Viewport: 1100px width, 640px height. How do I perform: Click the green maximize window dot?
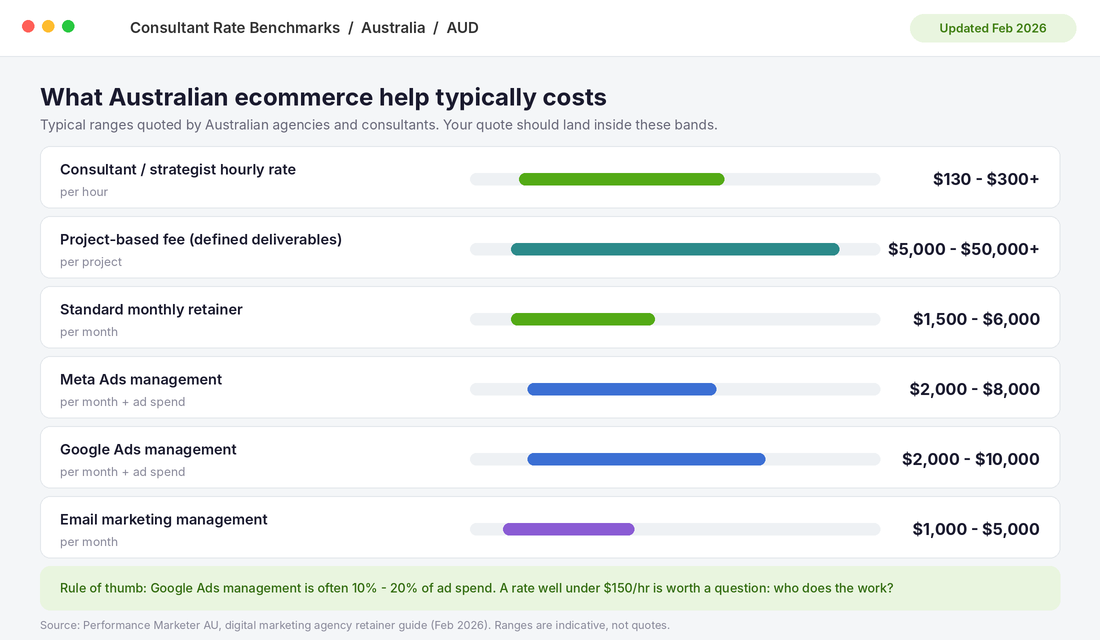tap(68, 27)
